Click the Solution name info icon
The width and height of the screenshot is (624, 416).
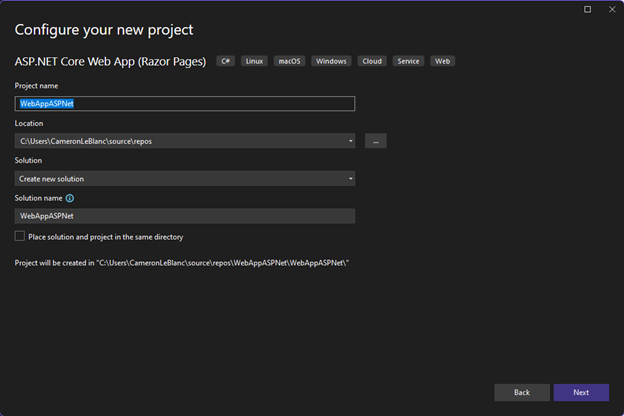click(x=70, y=198)
